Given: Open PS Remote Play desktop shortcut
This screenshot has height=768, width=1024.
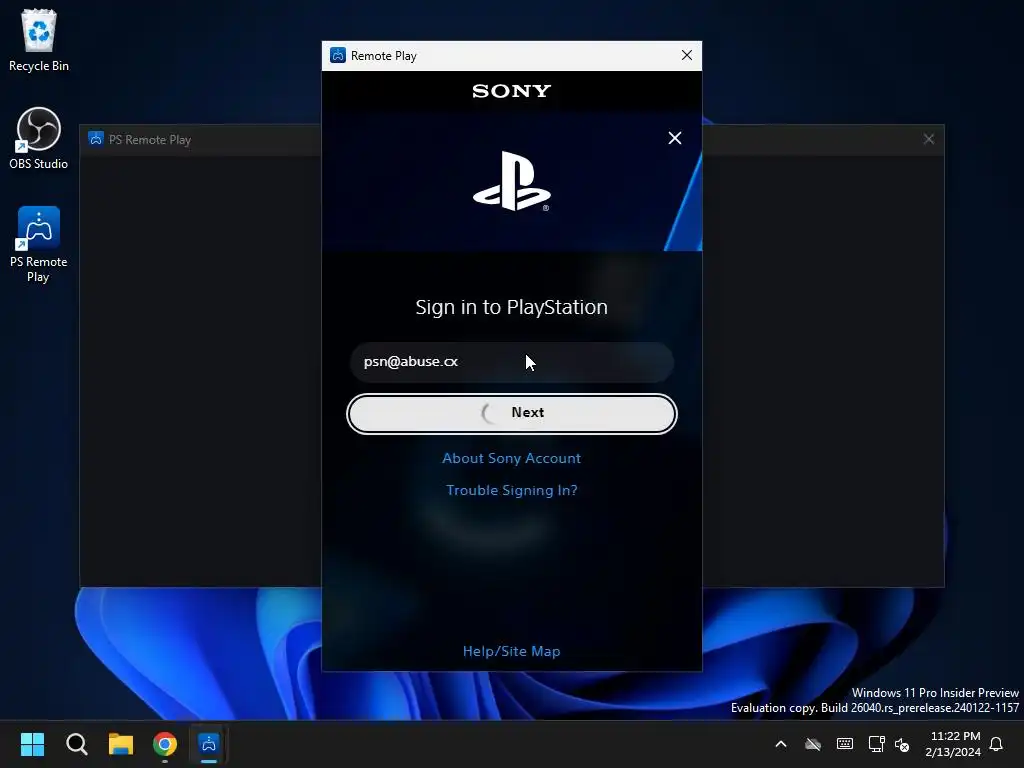Looking at the screenshot, I should pyautogui.click(x=39, y=244).
